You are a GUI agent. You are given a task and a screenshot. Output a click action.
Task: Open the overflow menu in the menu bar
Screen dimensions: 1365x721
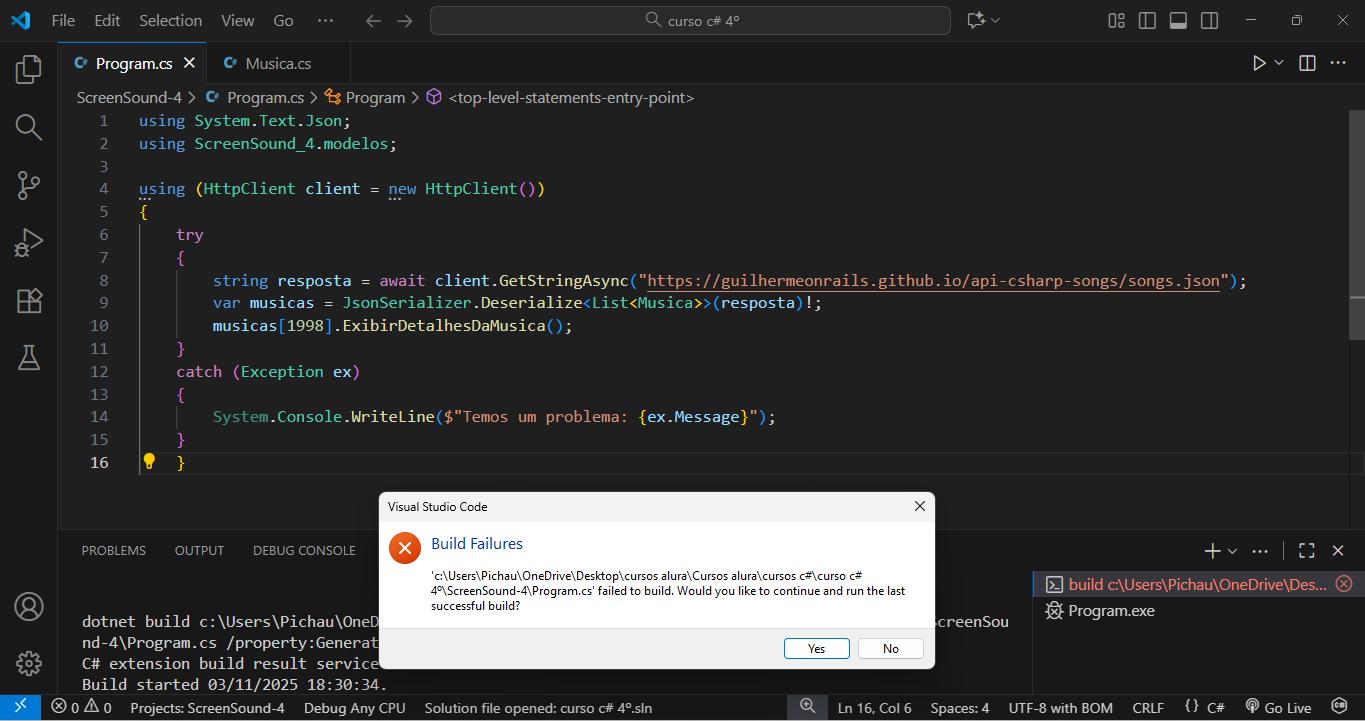click(x=325, y=20)
